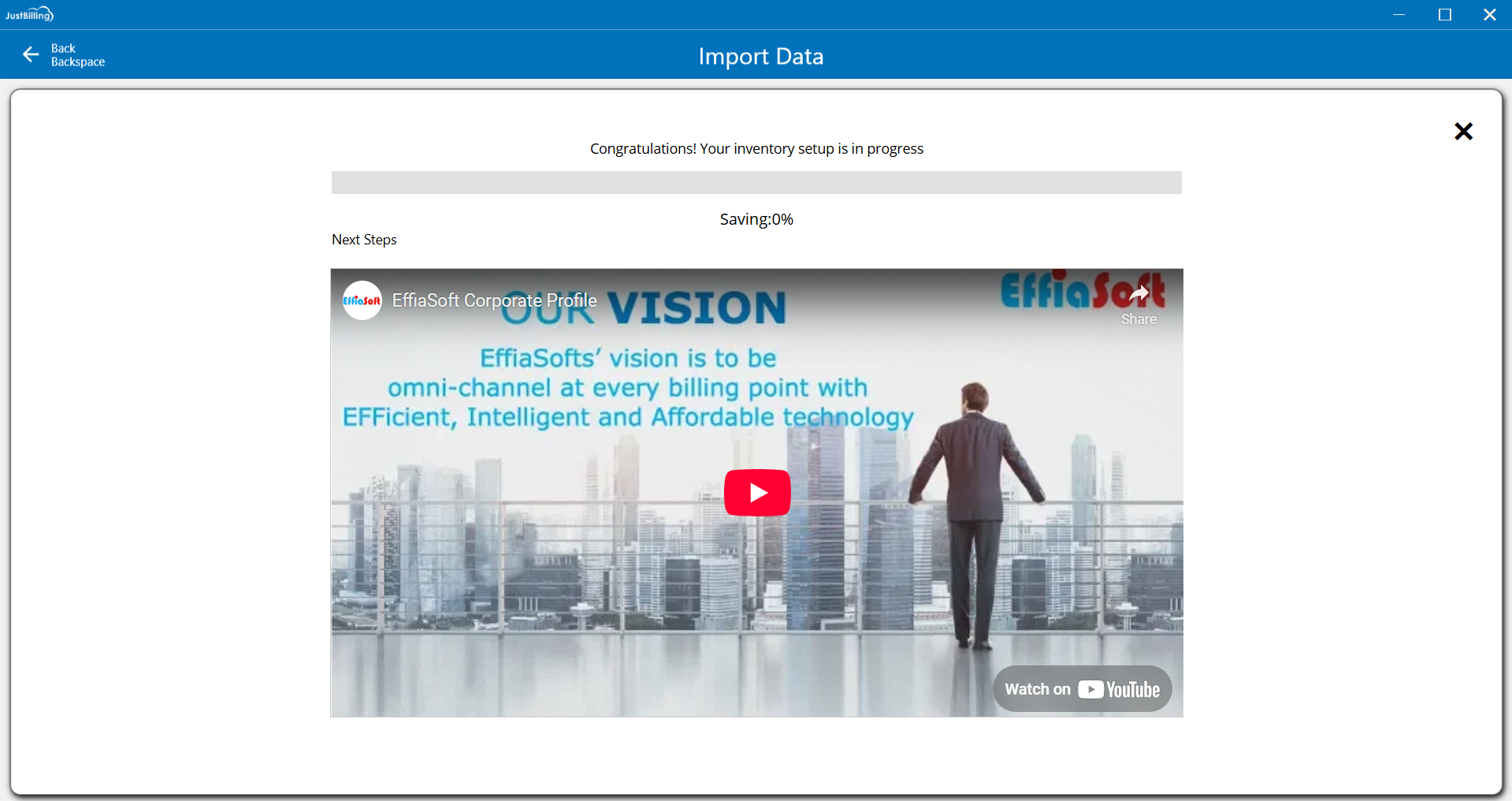Click the gray saving progress bar
Viewport: 1512px width, 801px height.
pyautogui.click(x=756, y=182)
